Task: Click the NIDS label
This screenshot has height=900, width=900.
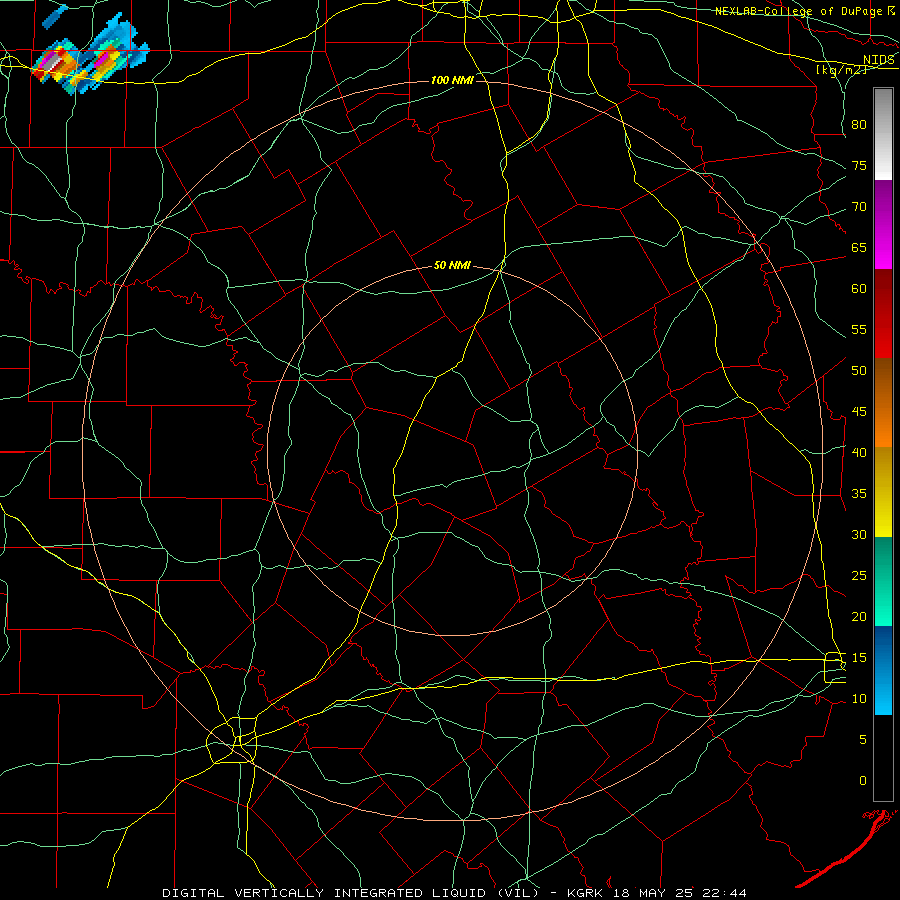Action: [878, 60]
